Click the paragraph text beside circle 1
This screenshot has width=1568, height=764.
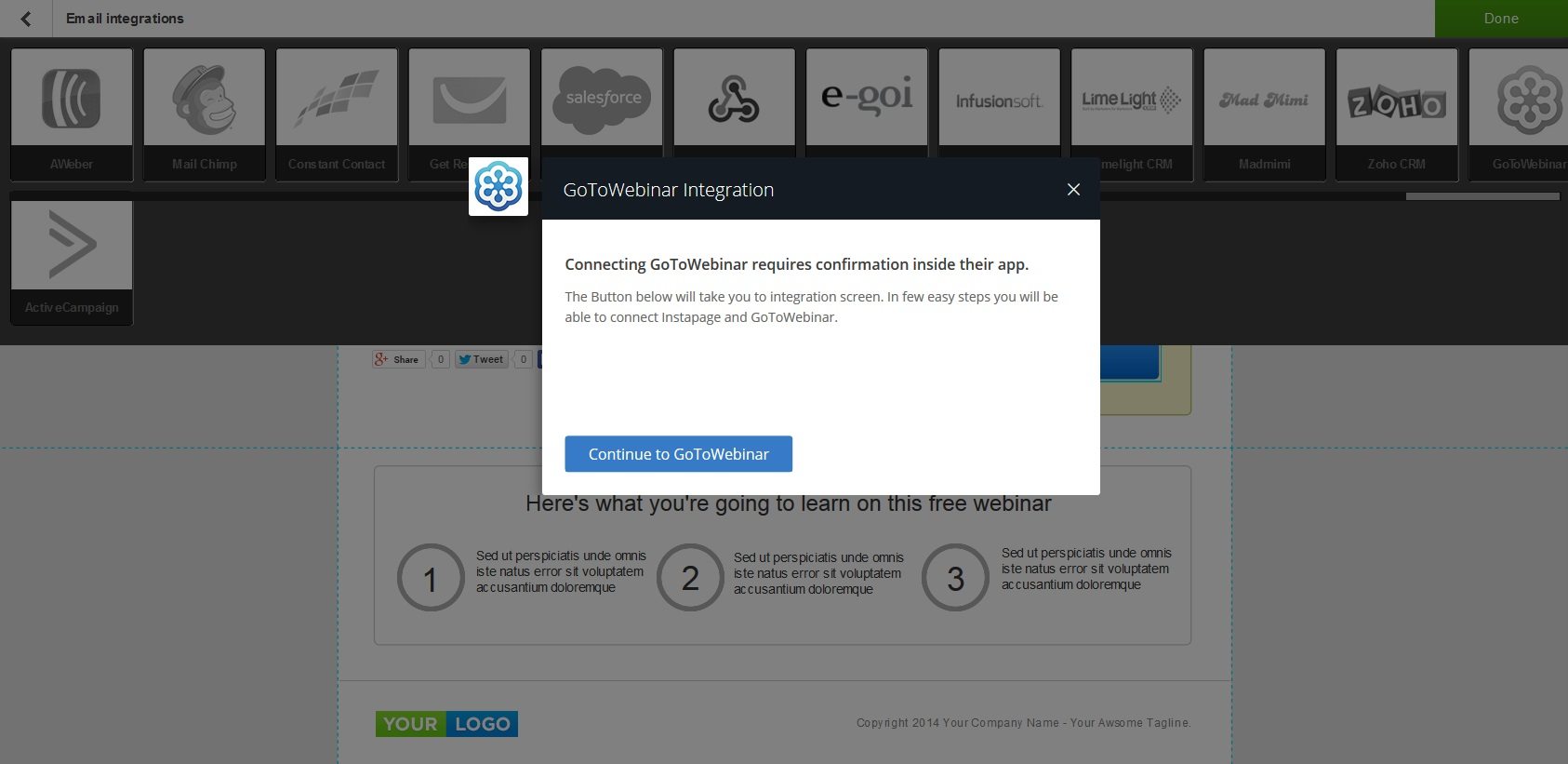click(x=561, y=571)
